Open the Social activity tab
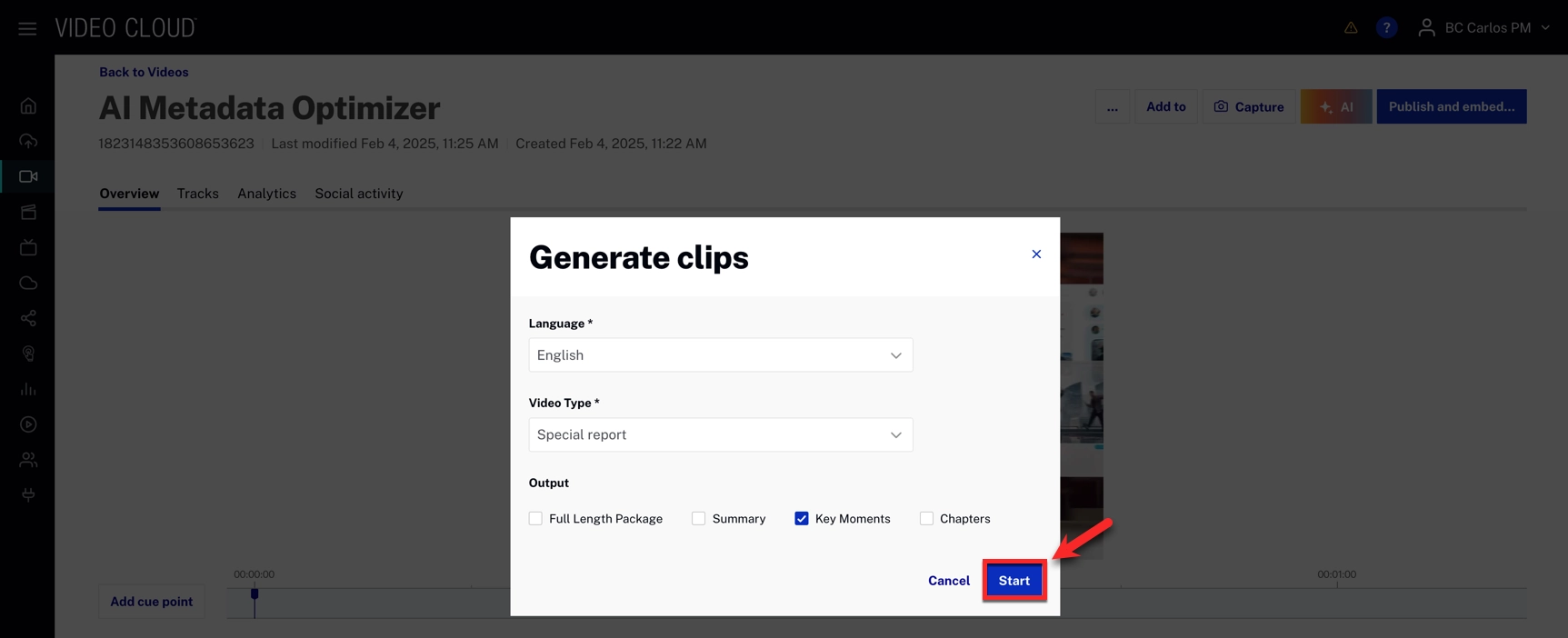 pos(359,194)
